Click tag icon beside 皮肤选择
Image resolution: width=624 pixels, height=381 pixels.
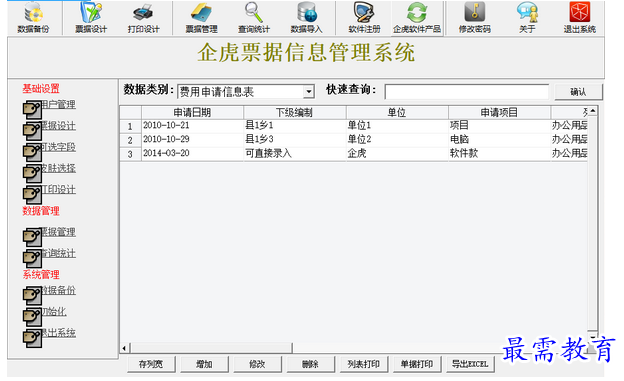[x=32, y=173]
